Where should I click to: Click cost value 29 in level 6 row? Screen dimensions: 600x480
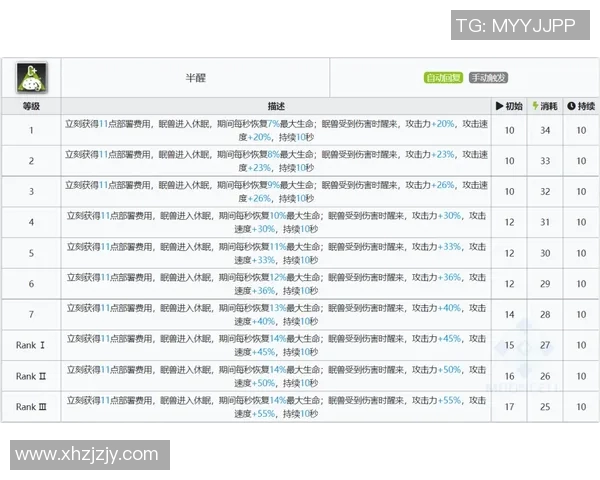545,284
